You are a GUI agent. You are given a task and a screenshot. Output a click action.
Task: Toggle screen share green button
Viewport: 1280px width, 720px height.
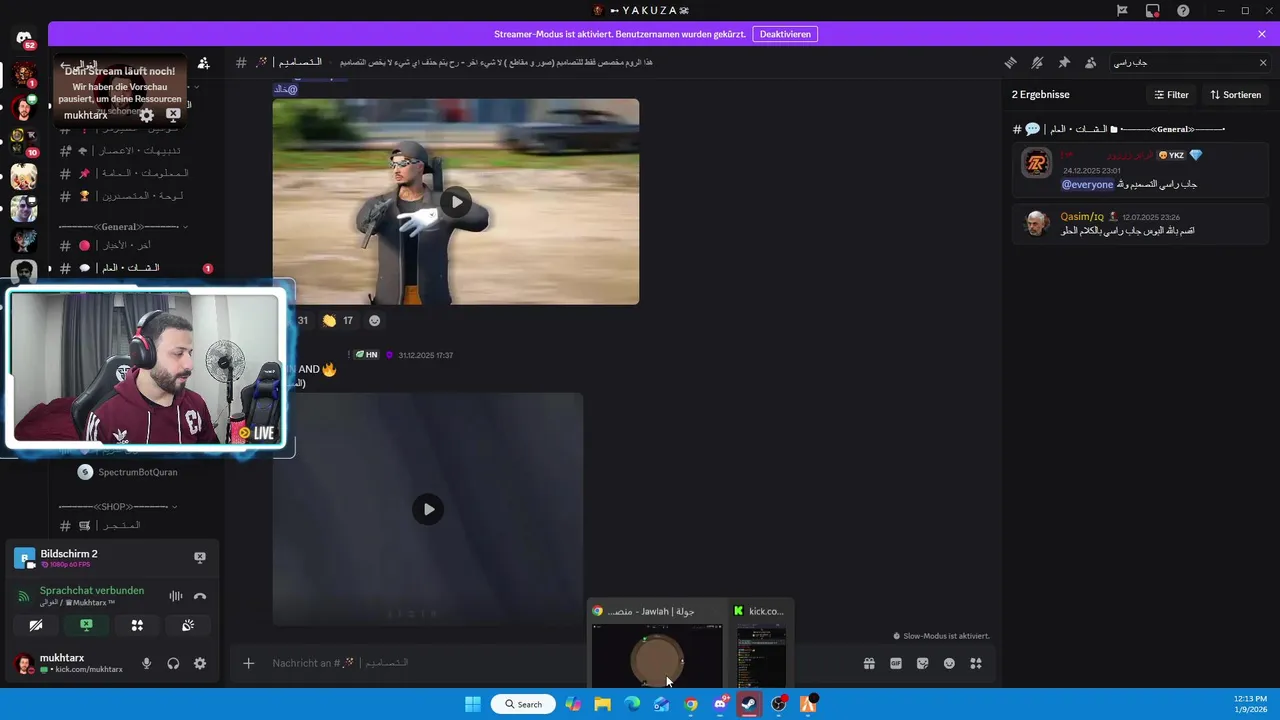(x=86, y=625)
